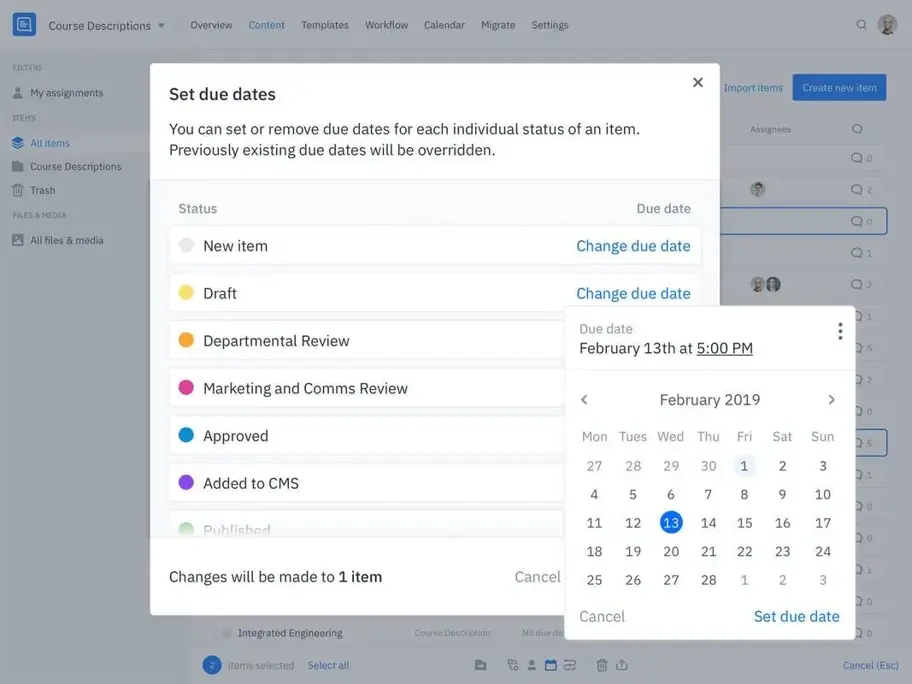The image size is (912, 684).
Task: Click the trash icon to delete selected items
Action: click(602, 665)
